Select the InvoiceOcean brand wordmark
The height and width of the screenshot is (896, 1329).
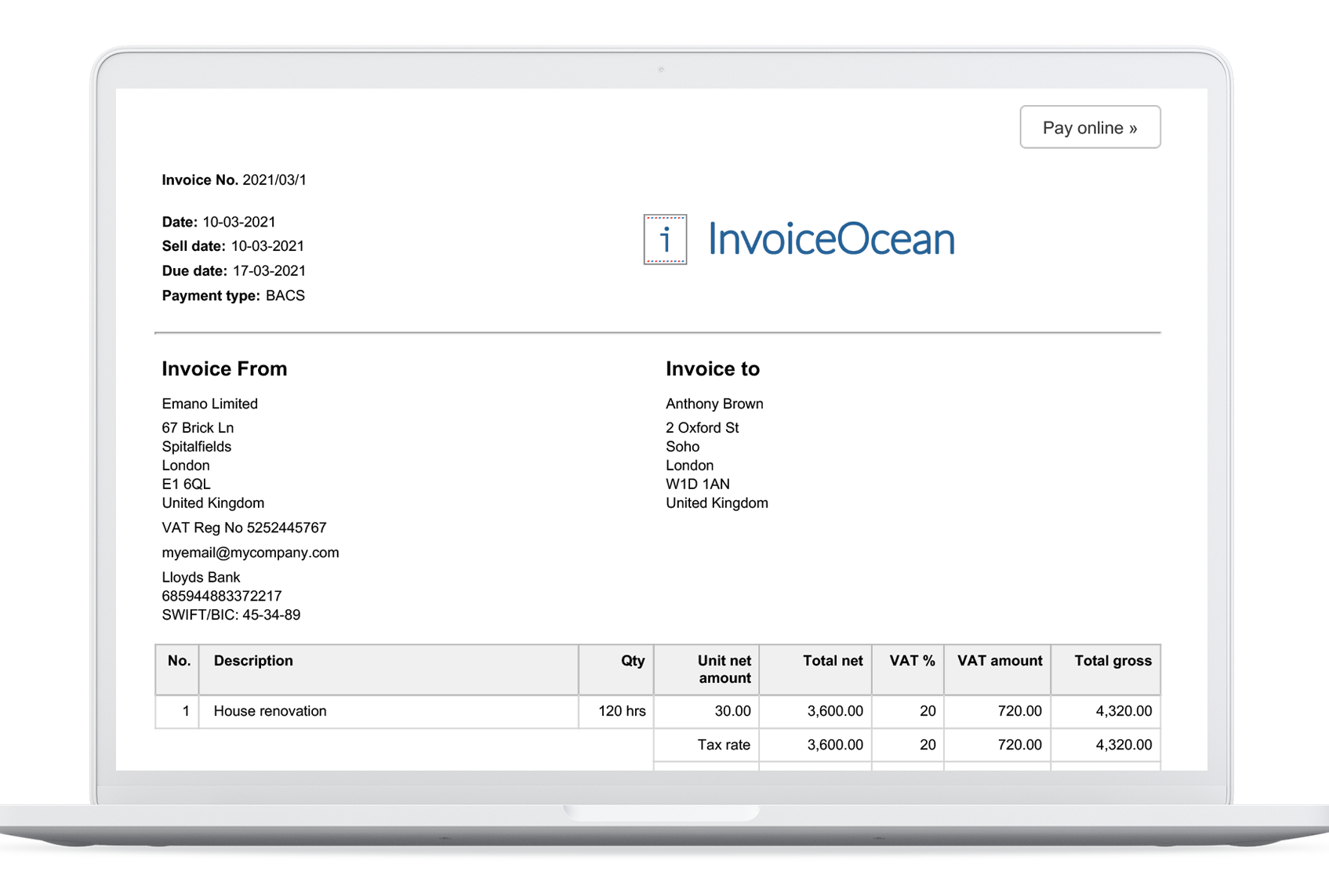[829, 239]
